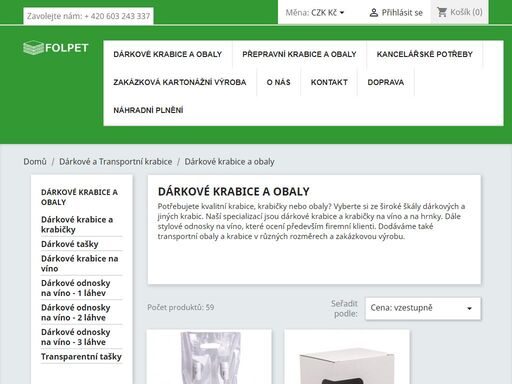The height and width of the screenshot is (384, 512).
Task: Open the white box product thumbnail
Action: pos(347,357)
